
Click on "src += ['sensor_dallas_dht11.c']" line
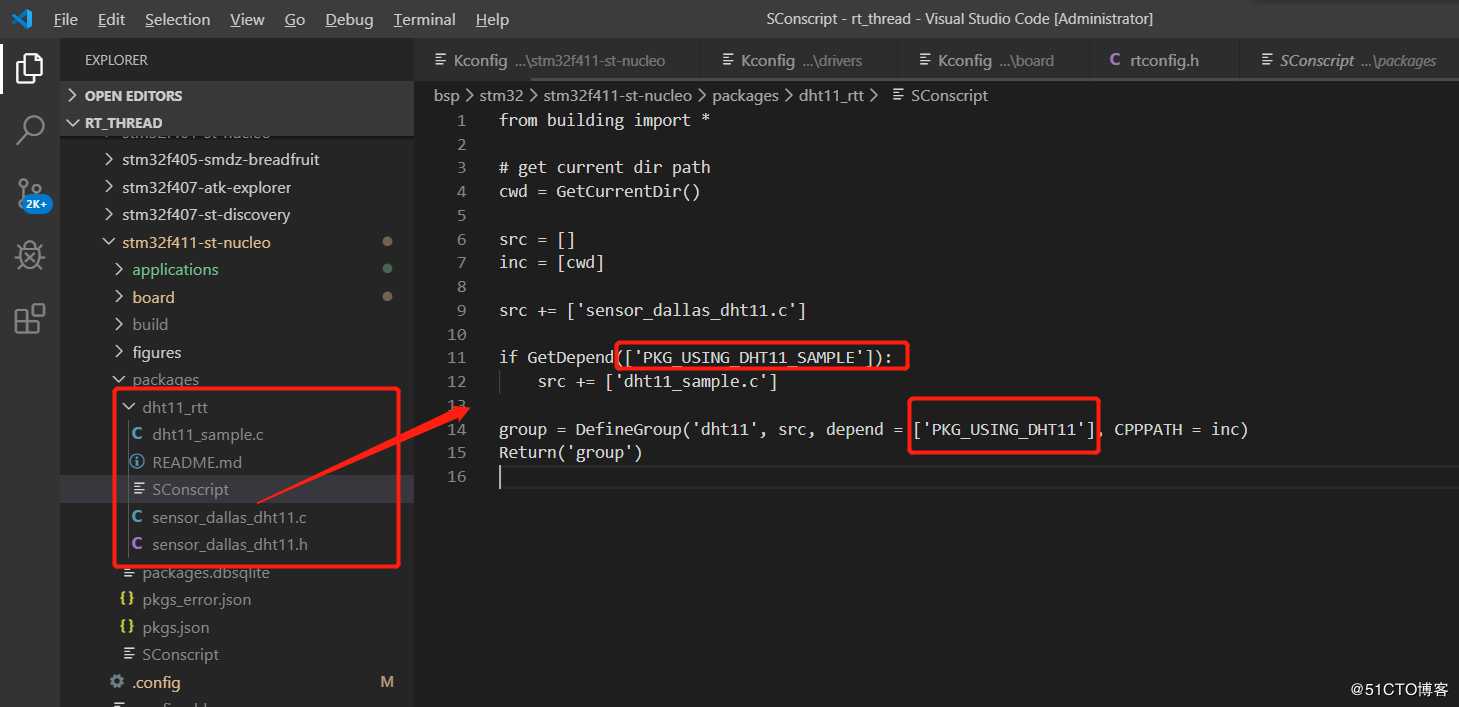pos(652,310)
